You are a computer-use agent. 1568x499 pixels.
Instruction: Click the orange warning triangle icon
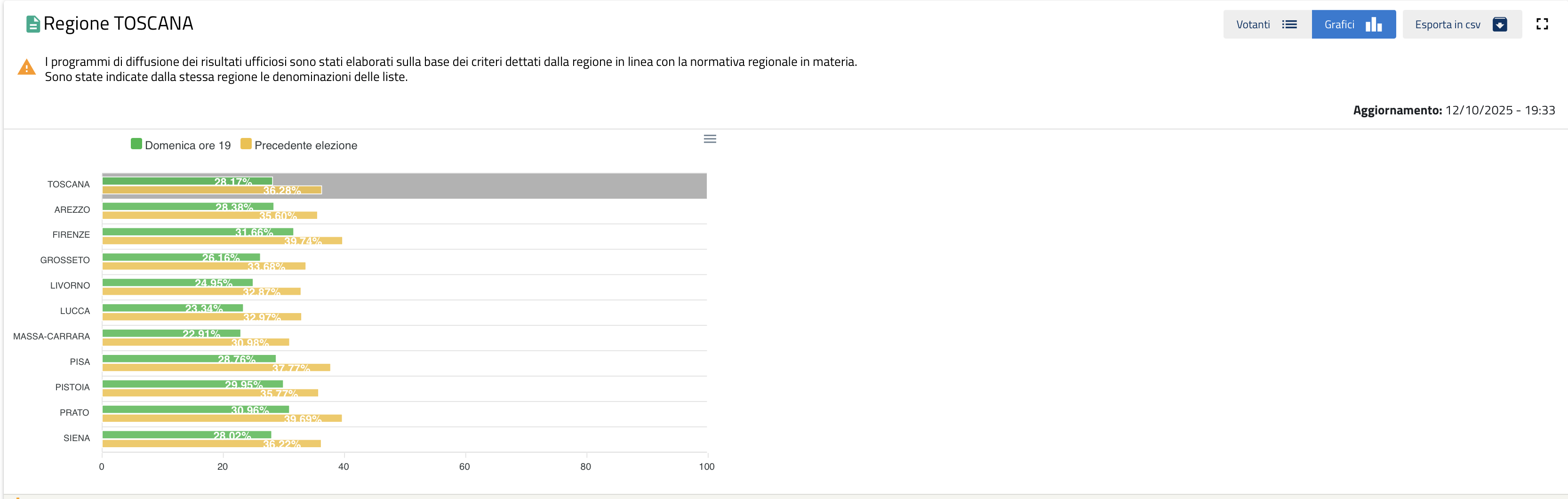(x=27, y=67)
